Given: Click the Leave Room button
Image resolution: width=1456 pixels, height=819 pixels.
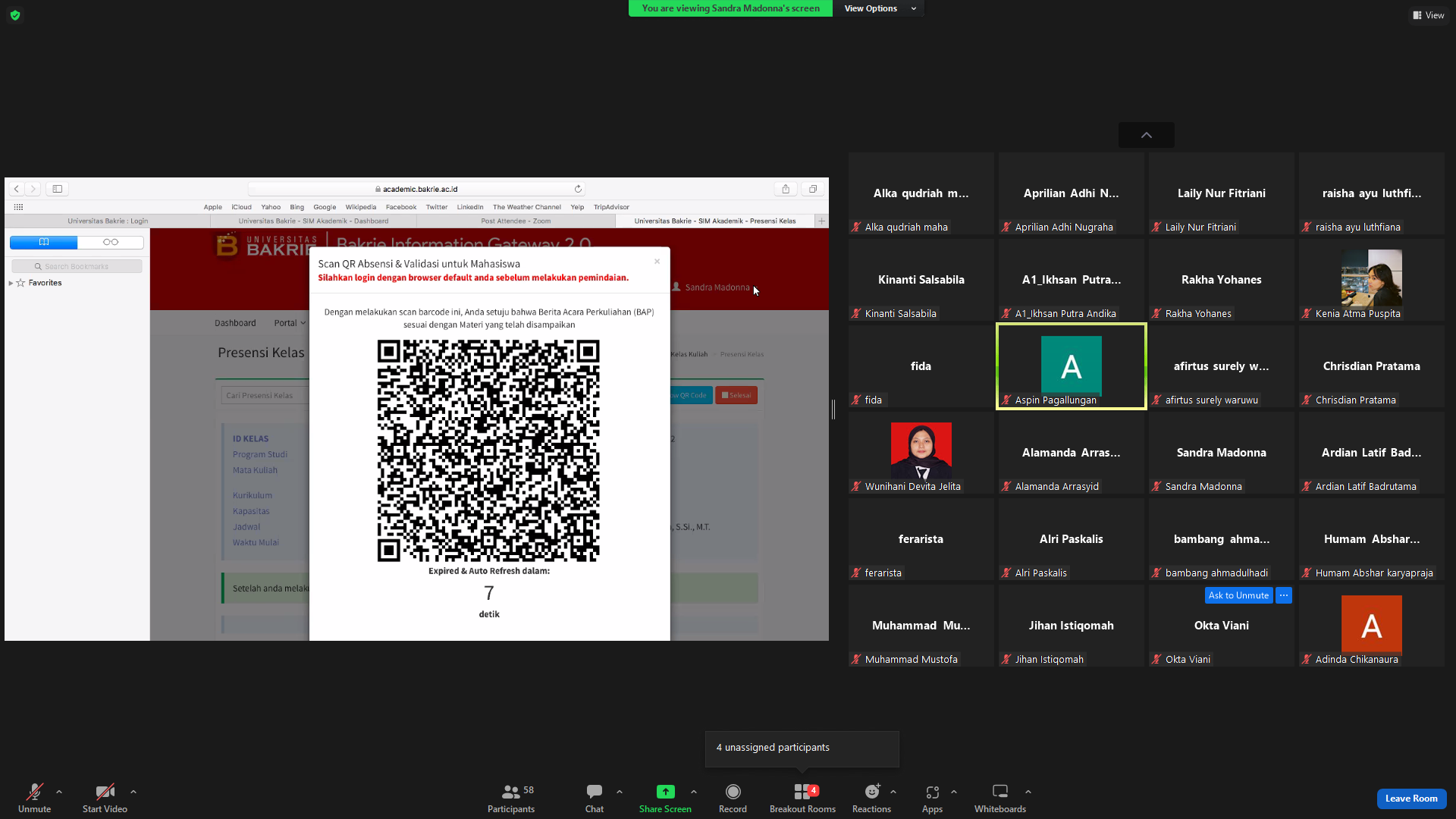Looking at the screenshot, I should click(1411, 799).
